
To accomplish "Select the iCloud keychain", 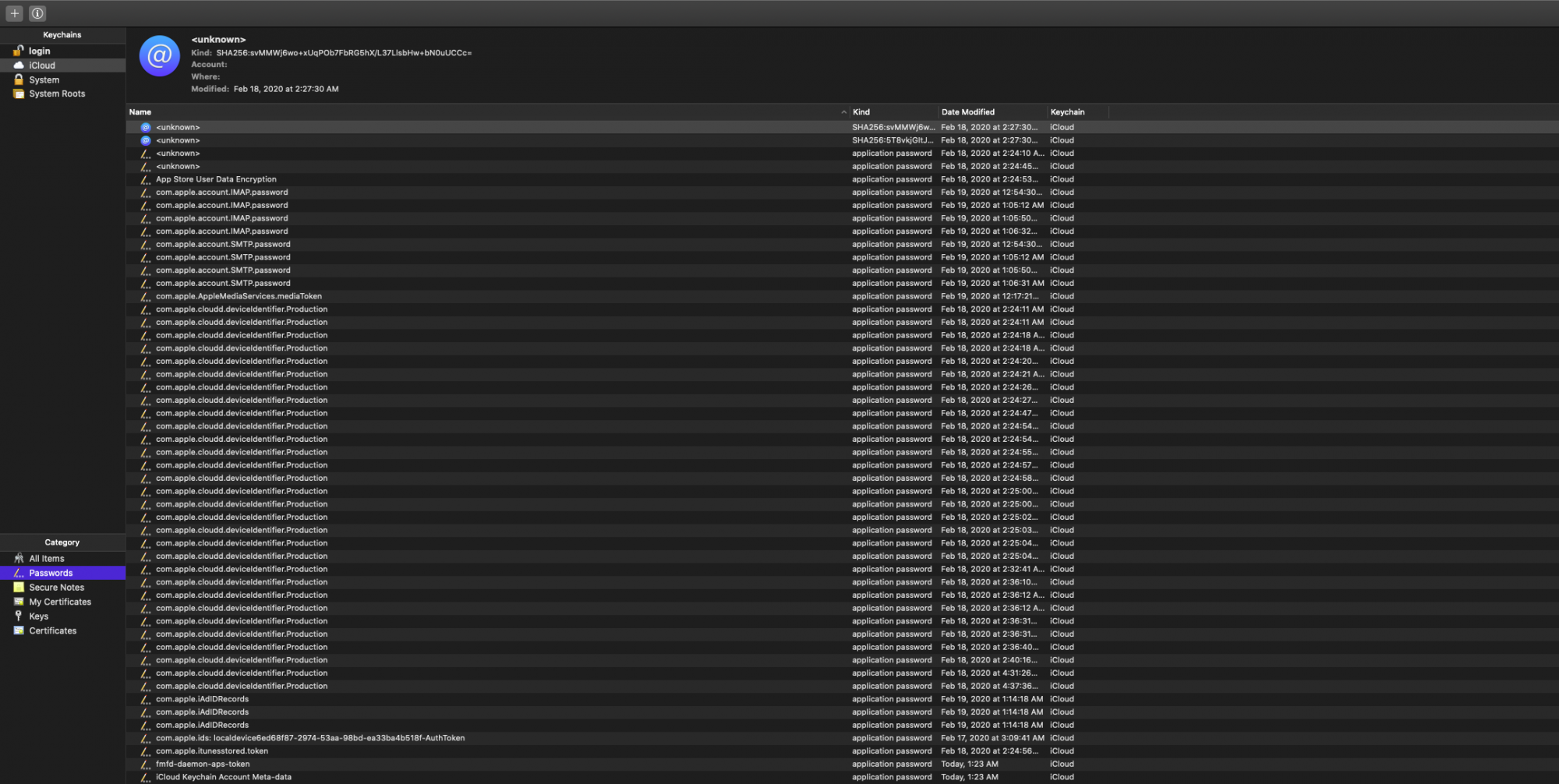I will (x=62, y=65).
